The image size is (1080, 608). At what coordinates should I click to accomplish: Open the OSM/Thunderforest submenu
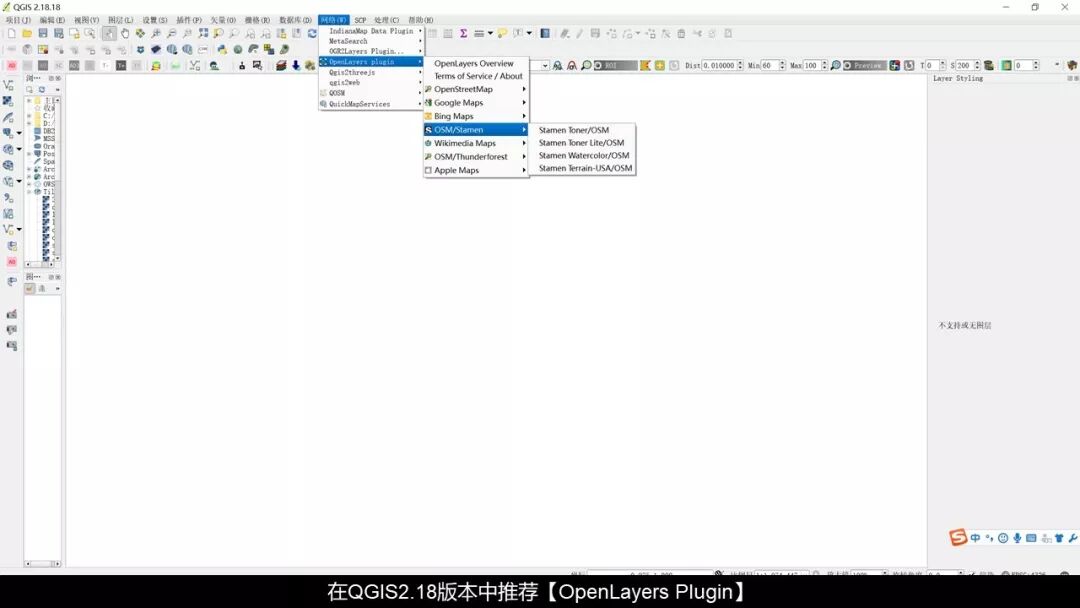pos(476,157)
